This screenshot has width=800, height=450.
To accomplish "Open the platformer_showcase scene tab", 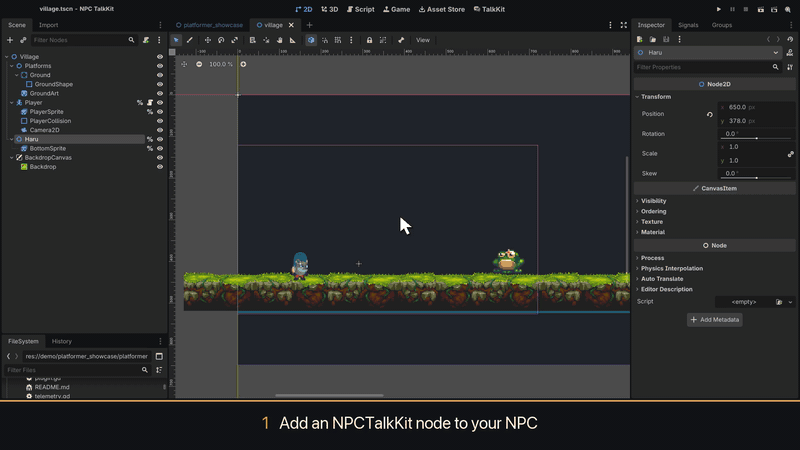I will click(x=209, y=25).
